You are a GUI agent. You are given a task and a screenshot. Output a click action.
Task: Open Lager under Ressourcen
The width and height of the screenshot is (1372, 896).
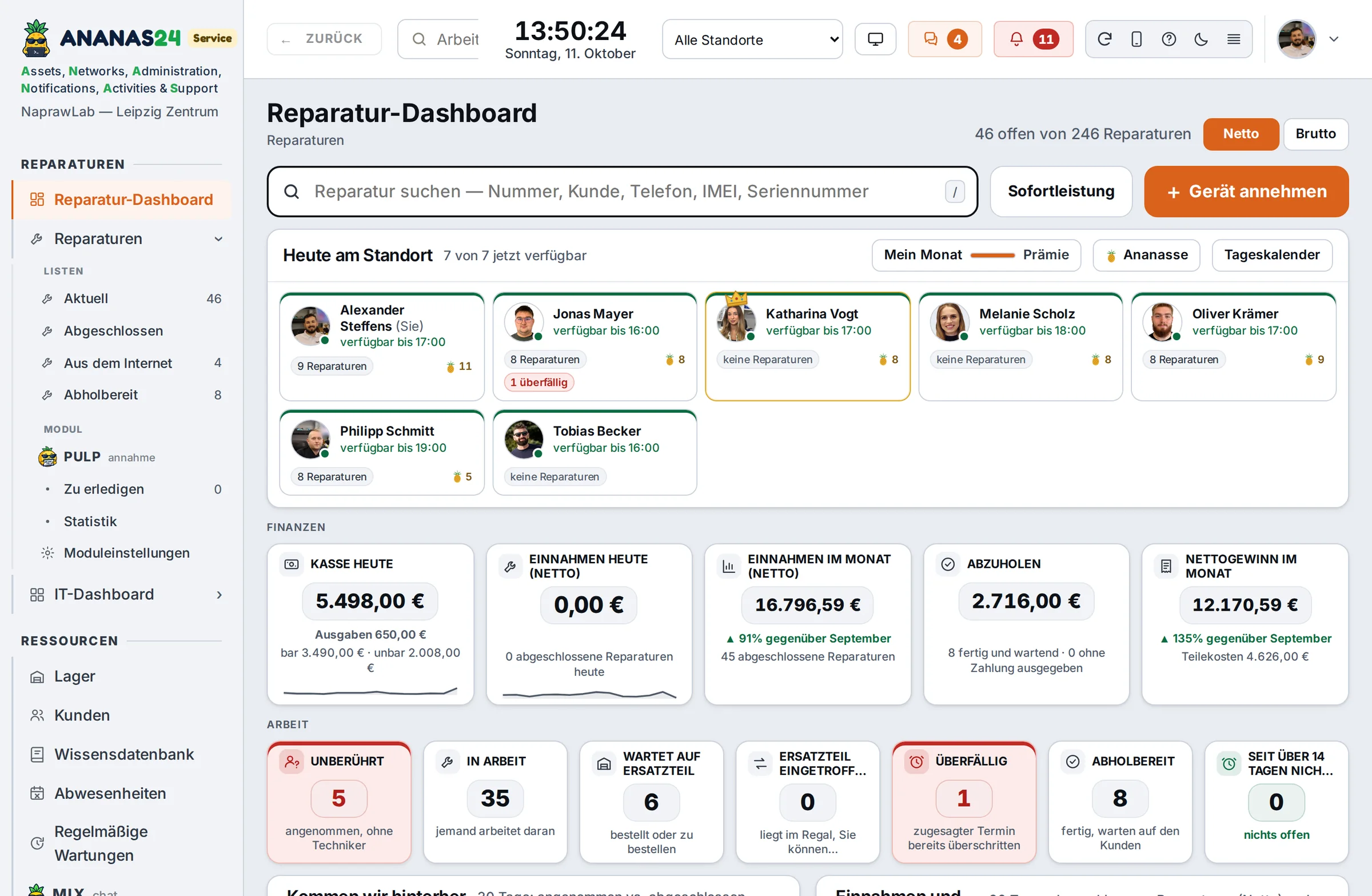(122, 676)
